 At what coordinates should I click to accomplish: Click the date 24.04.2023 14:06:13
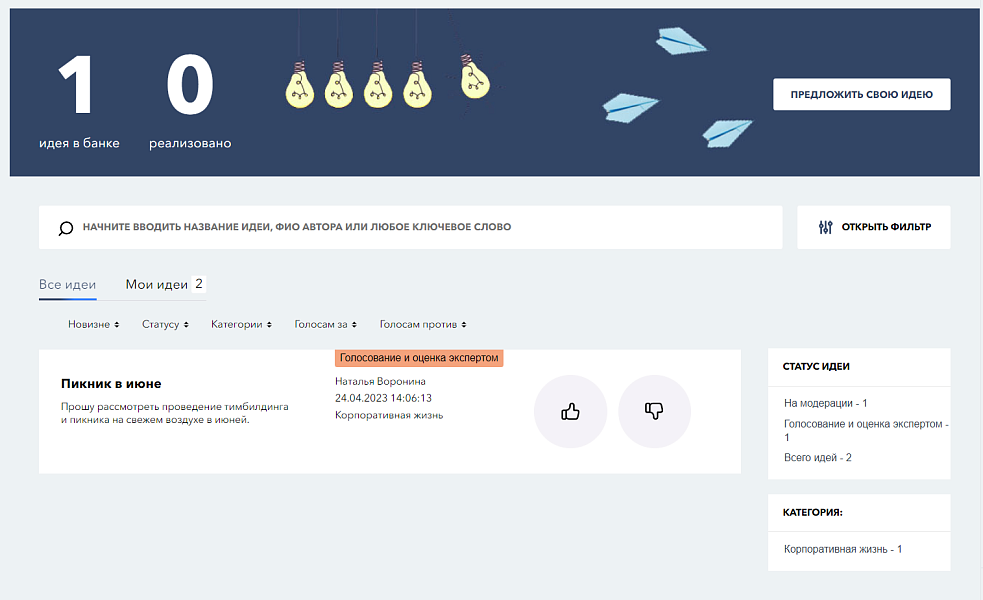pyautogui.click(x=383, y=398)
